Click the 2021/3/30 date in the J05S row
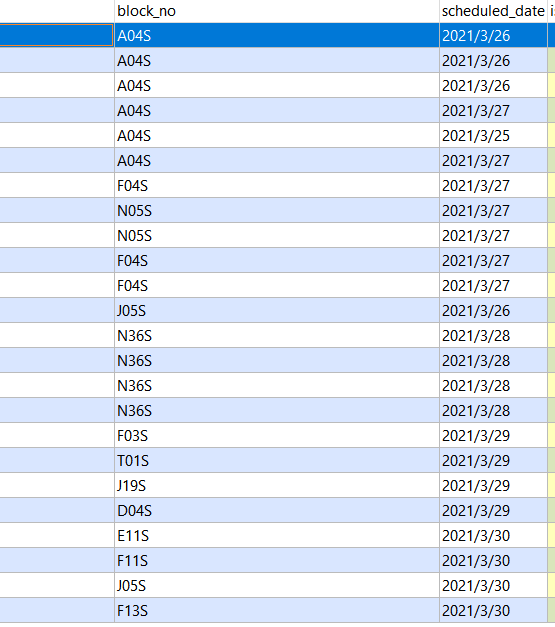Screen dimensions: 555x627 493,585
